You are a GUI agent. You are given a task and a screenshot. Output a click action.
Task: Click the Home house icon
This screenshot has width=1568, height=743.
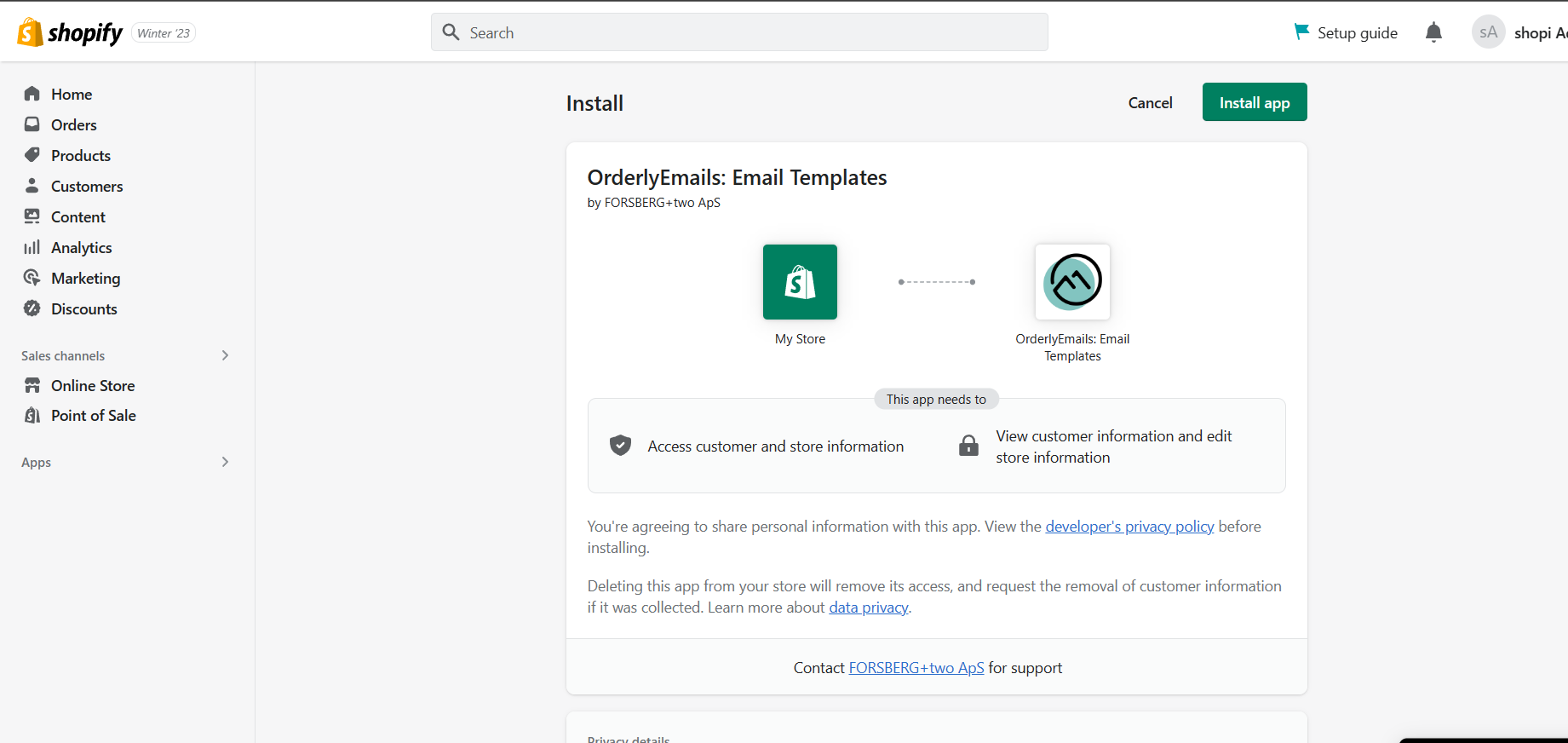pos(32,94)
